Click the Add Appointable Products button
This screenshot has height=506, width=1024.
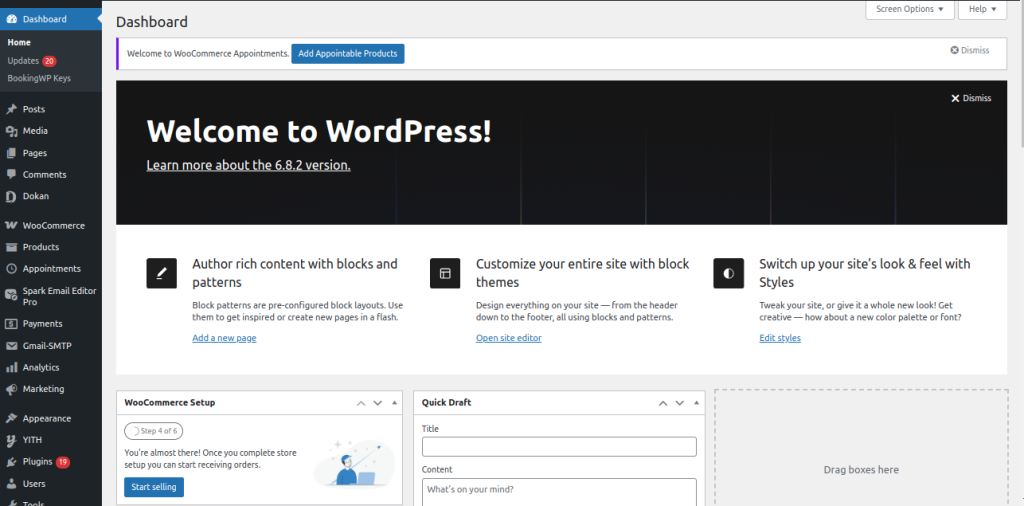tap(347, 53)
